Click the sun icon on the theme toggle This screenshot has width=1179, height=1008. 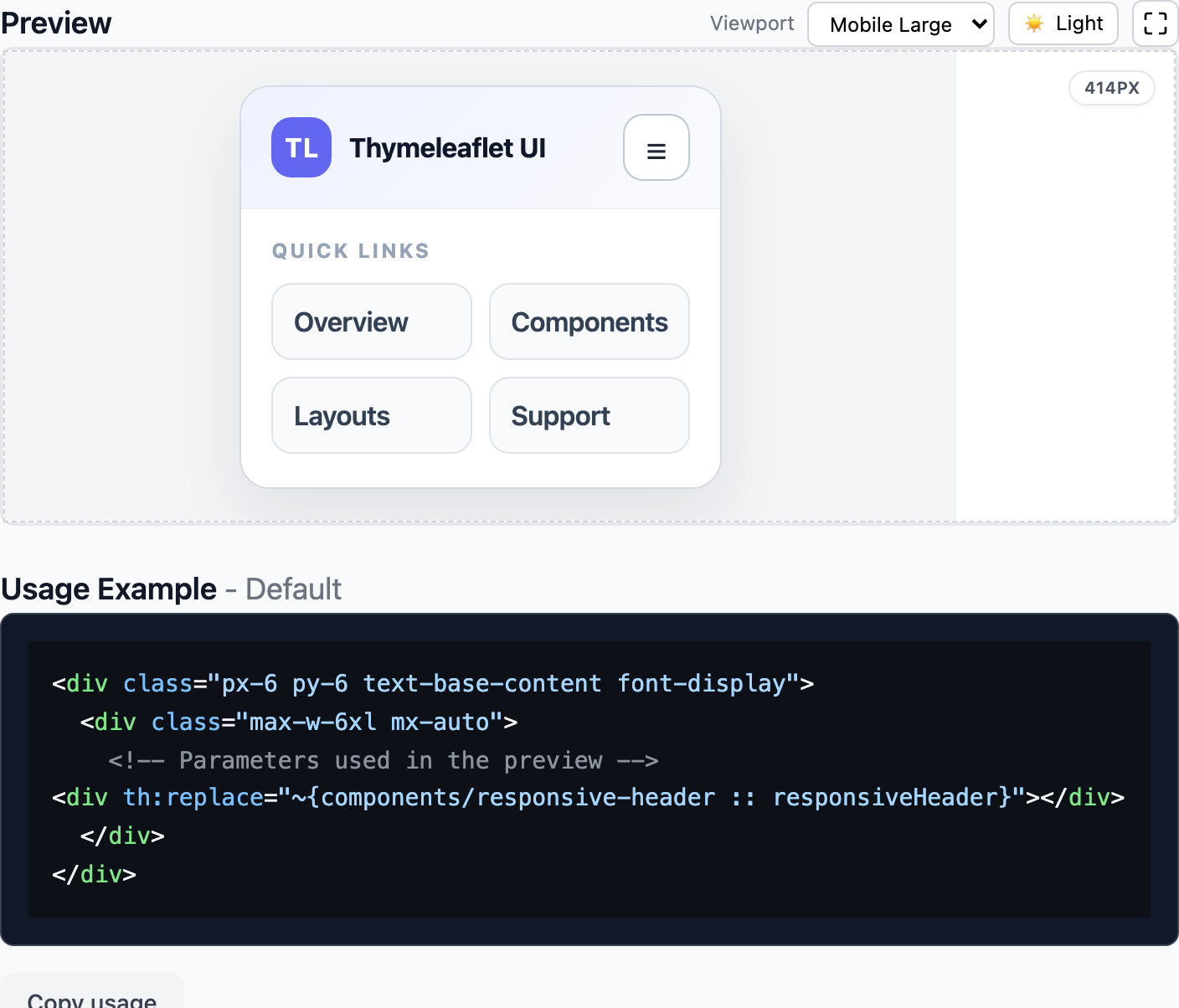pos(1033,23)
